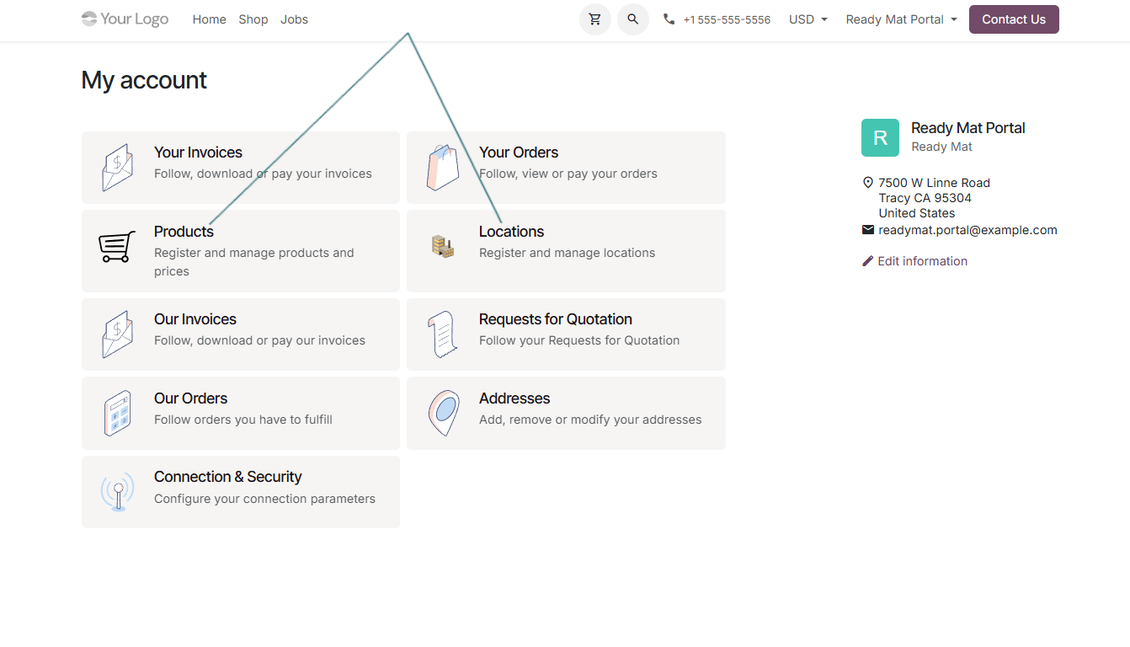This screenshot has width=1130, height=647.
Task: Click the Requests for Quotation scroll icon
Action: pyautogui.click(x=442, y=334)
